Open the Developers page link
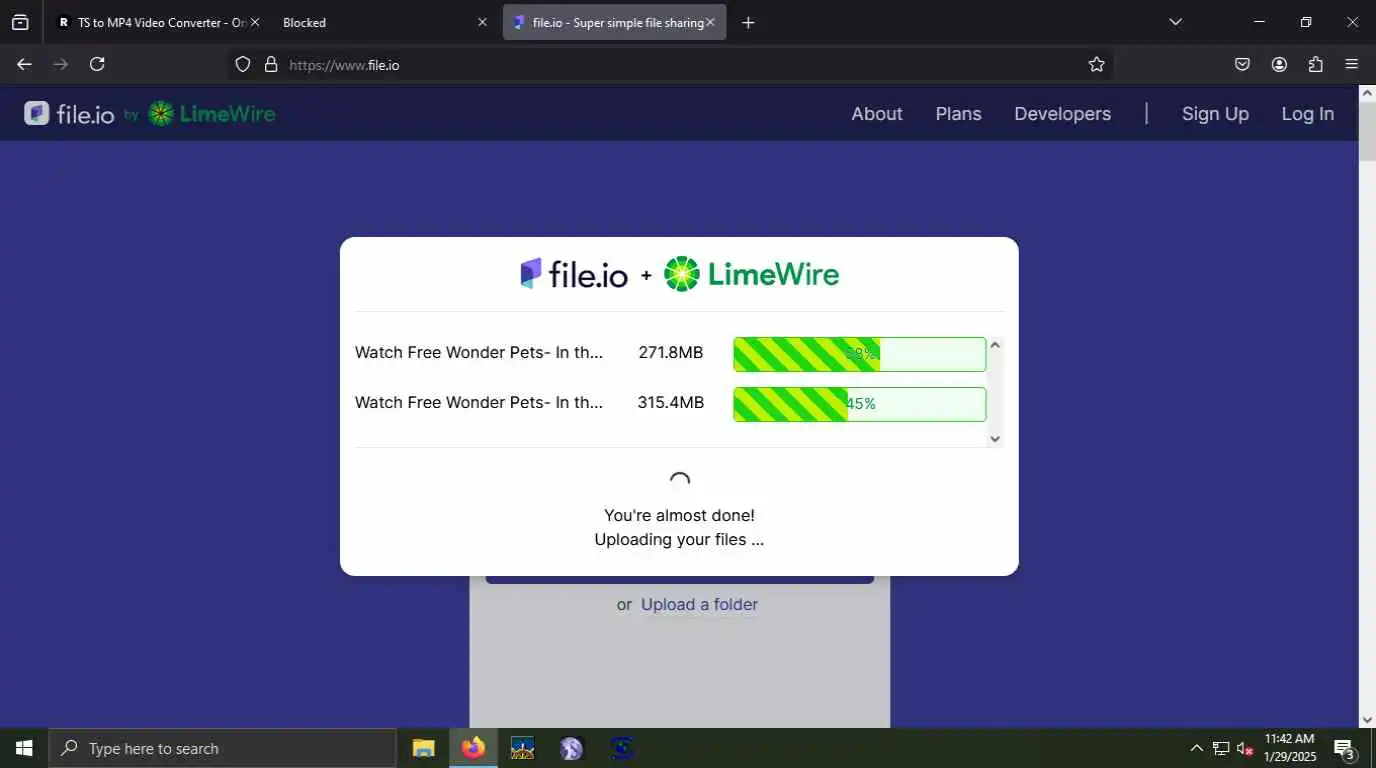This screenshot has width=1376, height=768. [x=1062, y=114]
